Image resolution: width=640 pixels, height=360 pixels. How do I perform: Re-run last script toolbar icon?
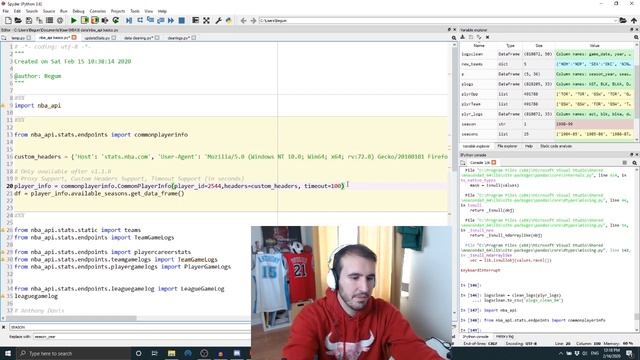(x=116, y=20)
